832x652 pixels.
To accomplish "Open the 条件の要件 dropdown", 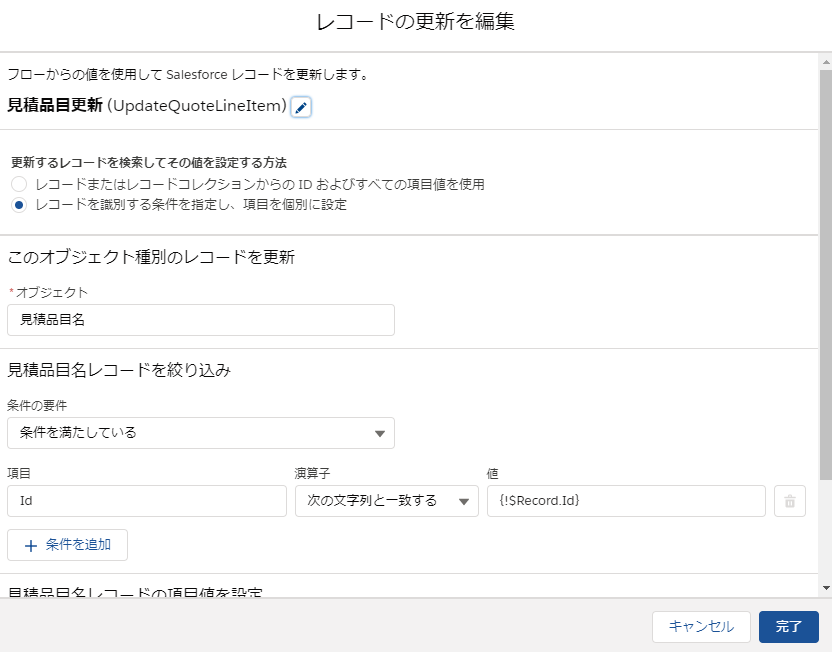I will point(201,433).
